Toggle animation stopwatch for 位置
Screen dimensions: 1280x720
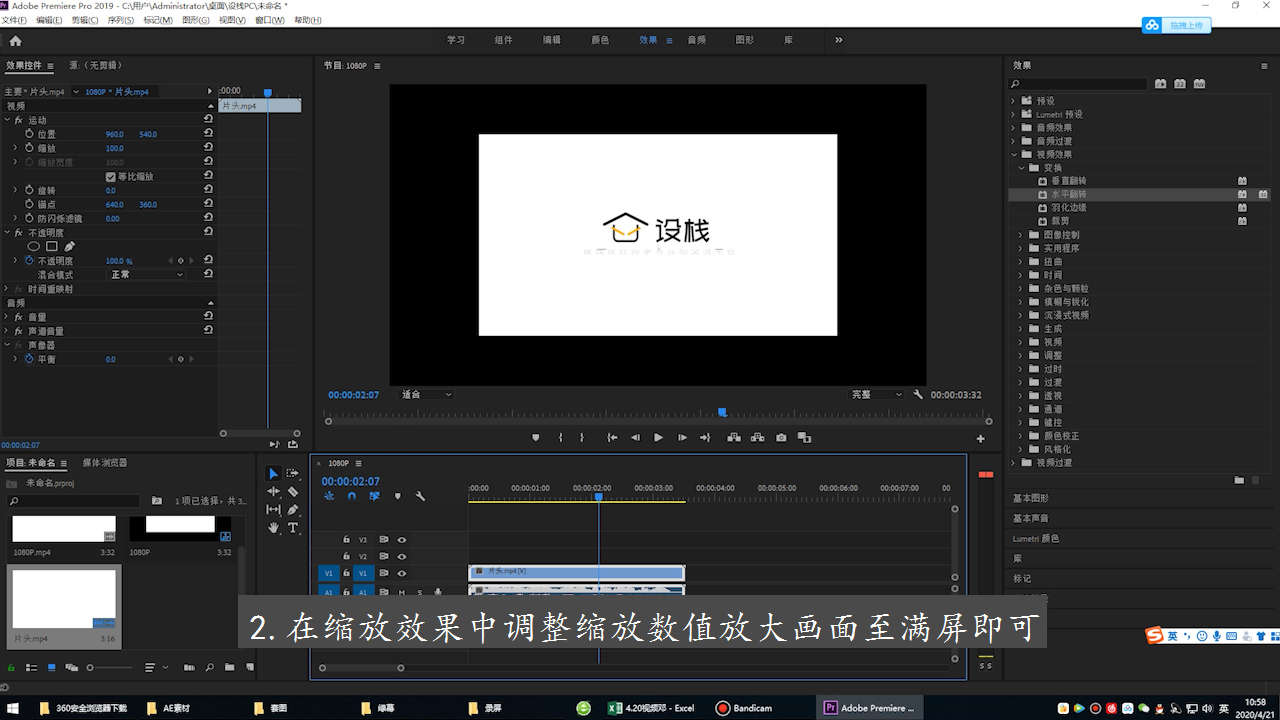(x=29, y=134)
